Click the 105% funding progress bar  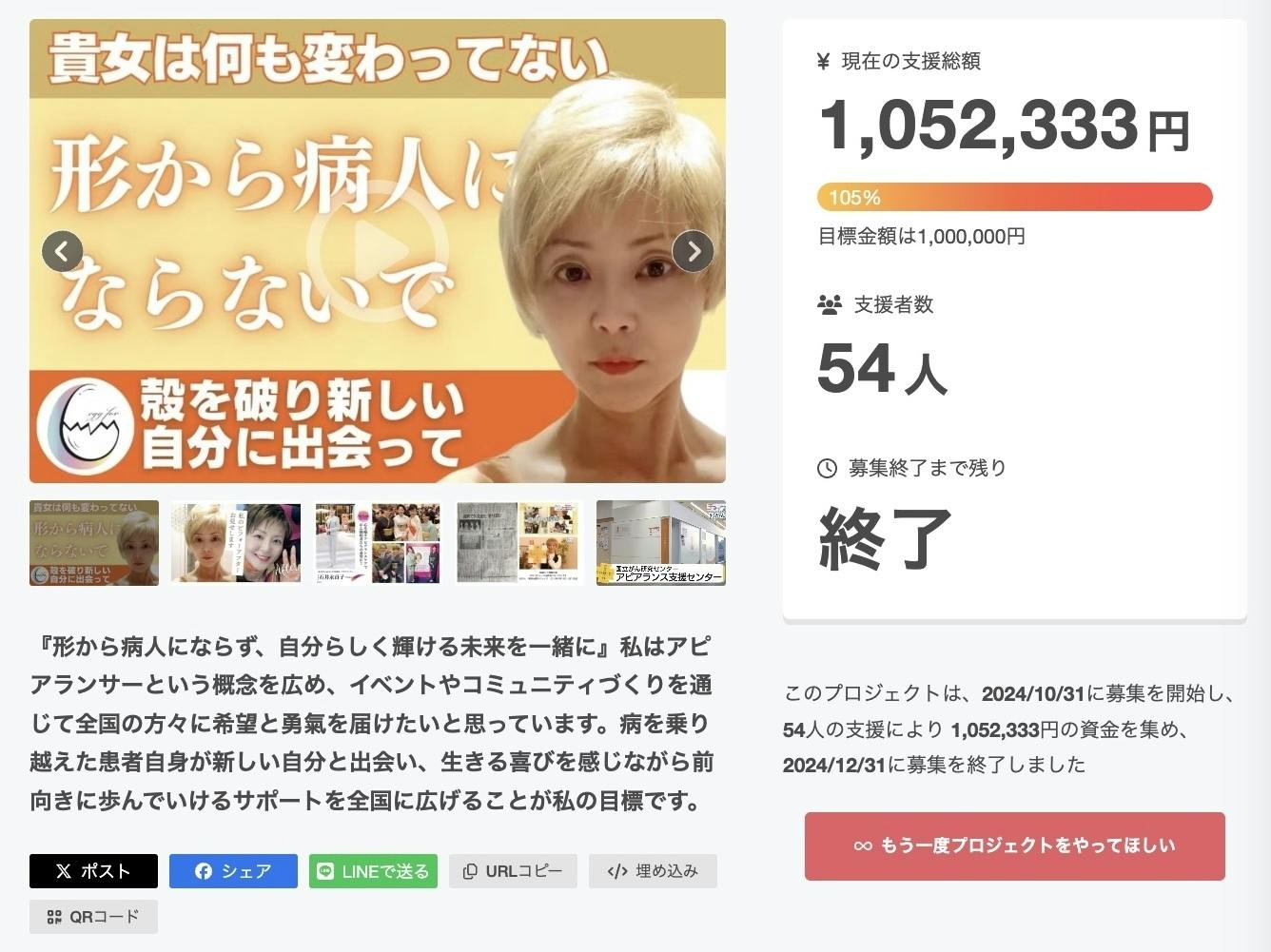(1014, 197)
